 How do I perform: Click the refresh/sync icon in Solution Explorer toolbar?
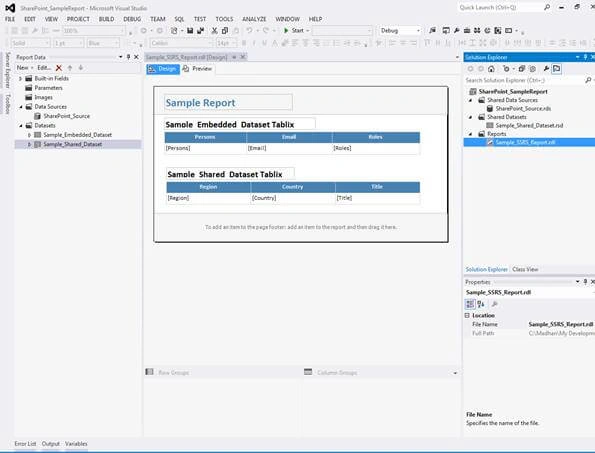[506, 69]
